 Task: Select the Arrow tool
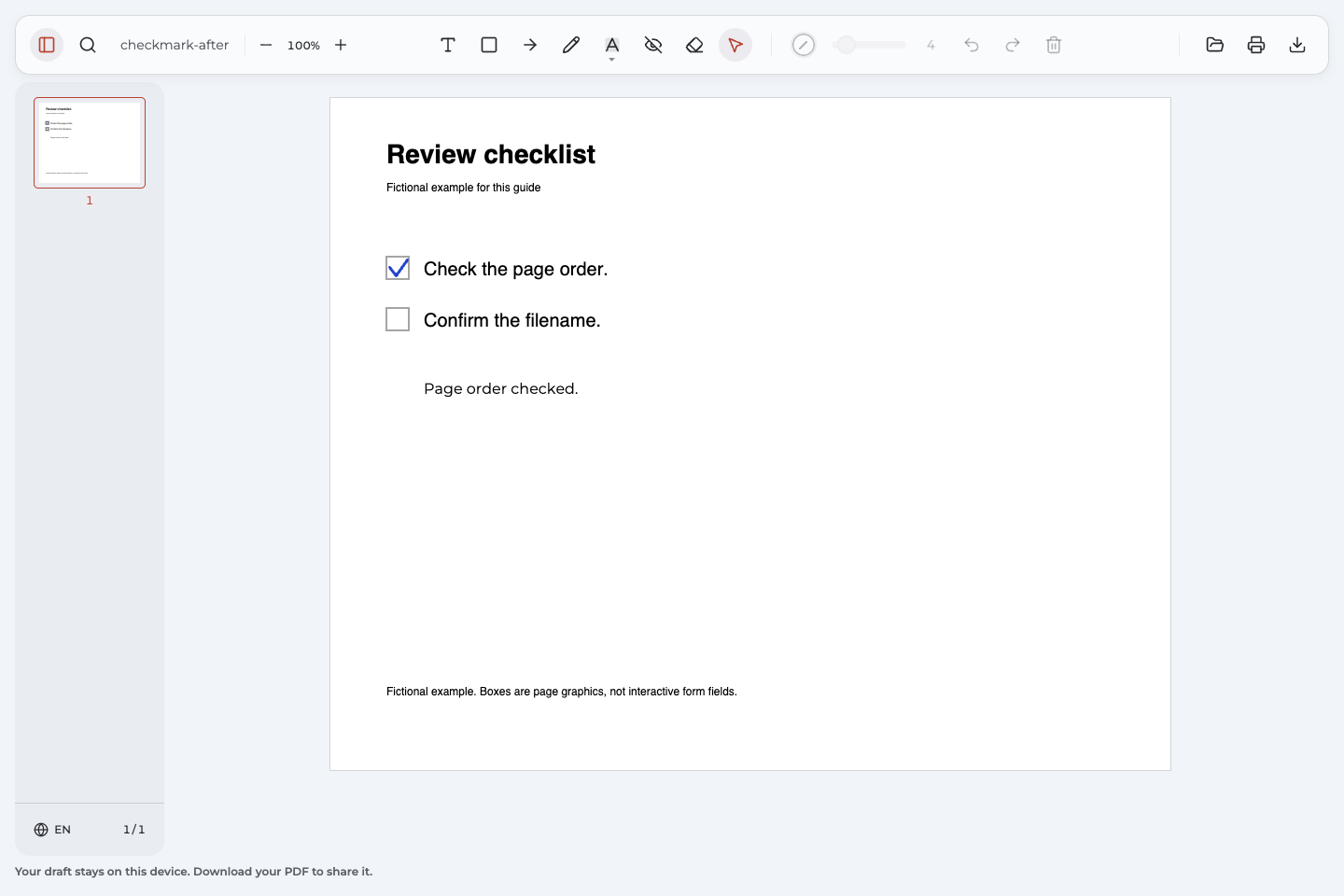click(530, 45)
